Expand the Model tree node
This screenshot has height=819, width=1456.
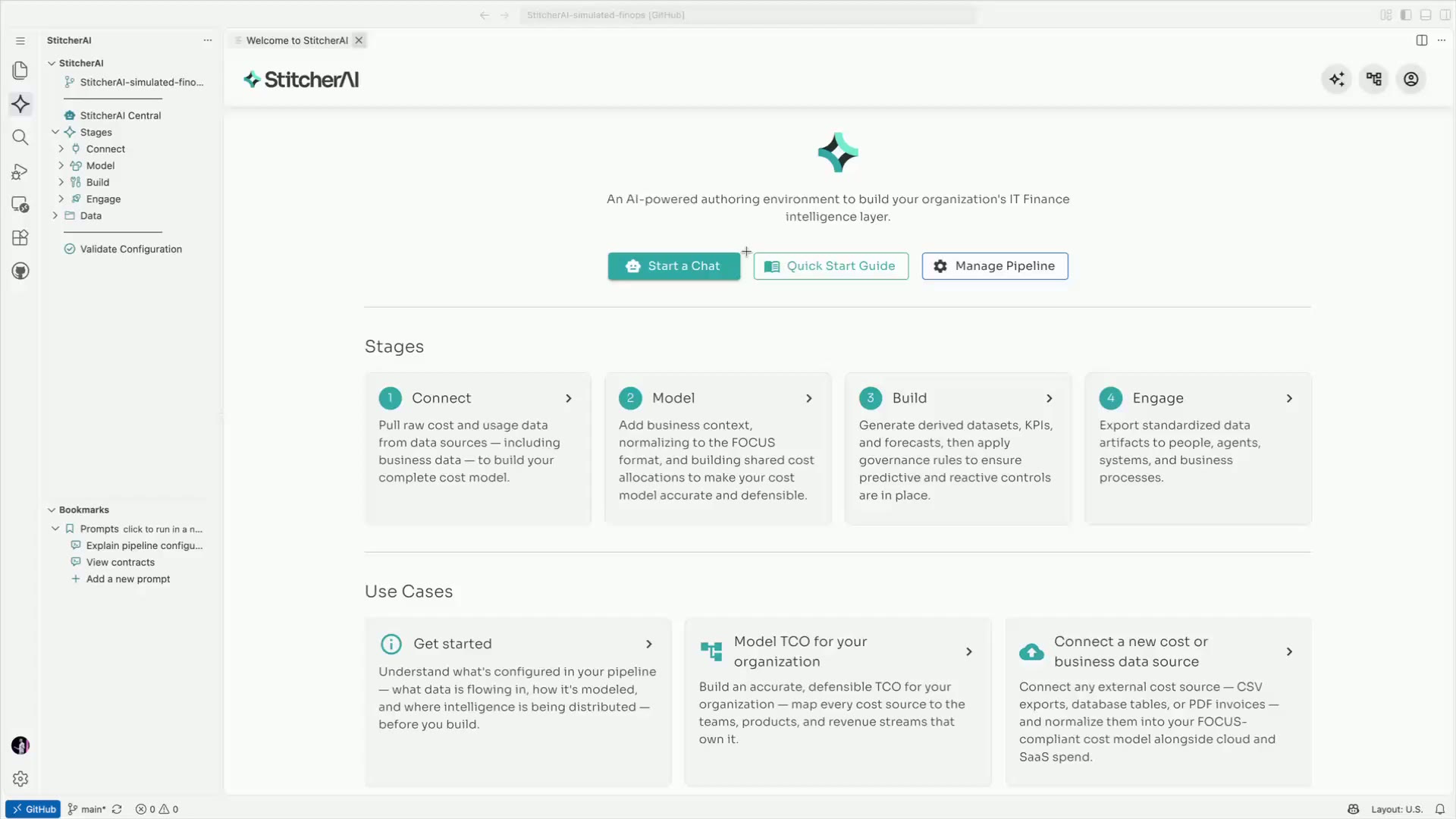pos(61,165)
